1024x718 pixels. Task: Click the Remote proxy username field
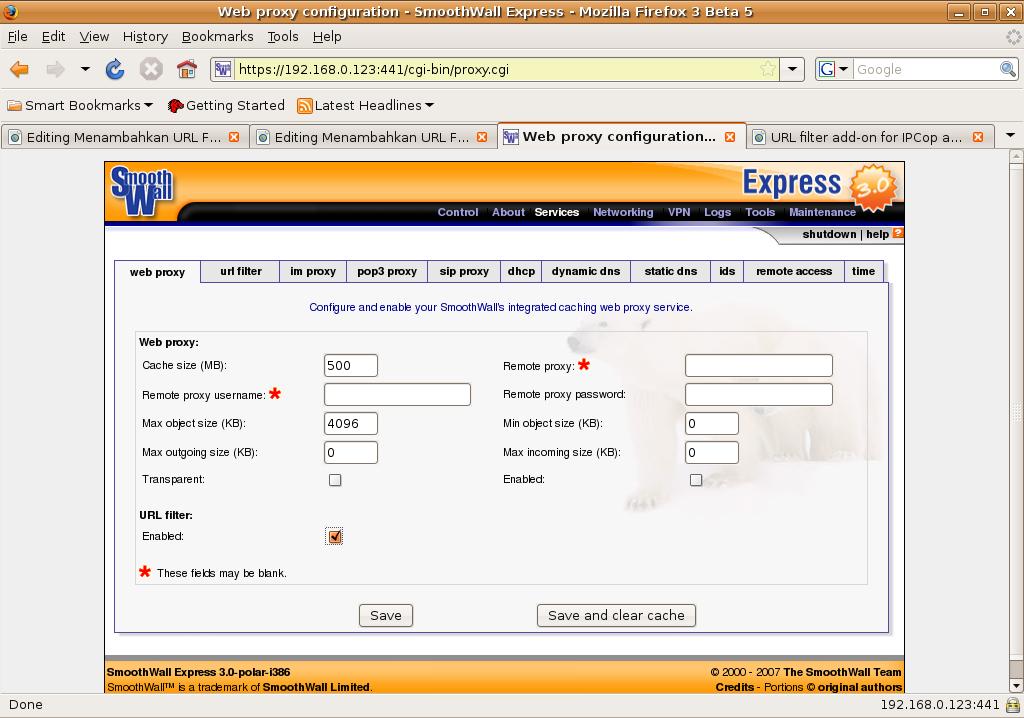point(397,395)
